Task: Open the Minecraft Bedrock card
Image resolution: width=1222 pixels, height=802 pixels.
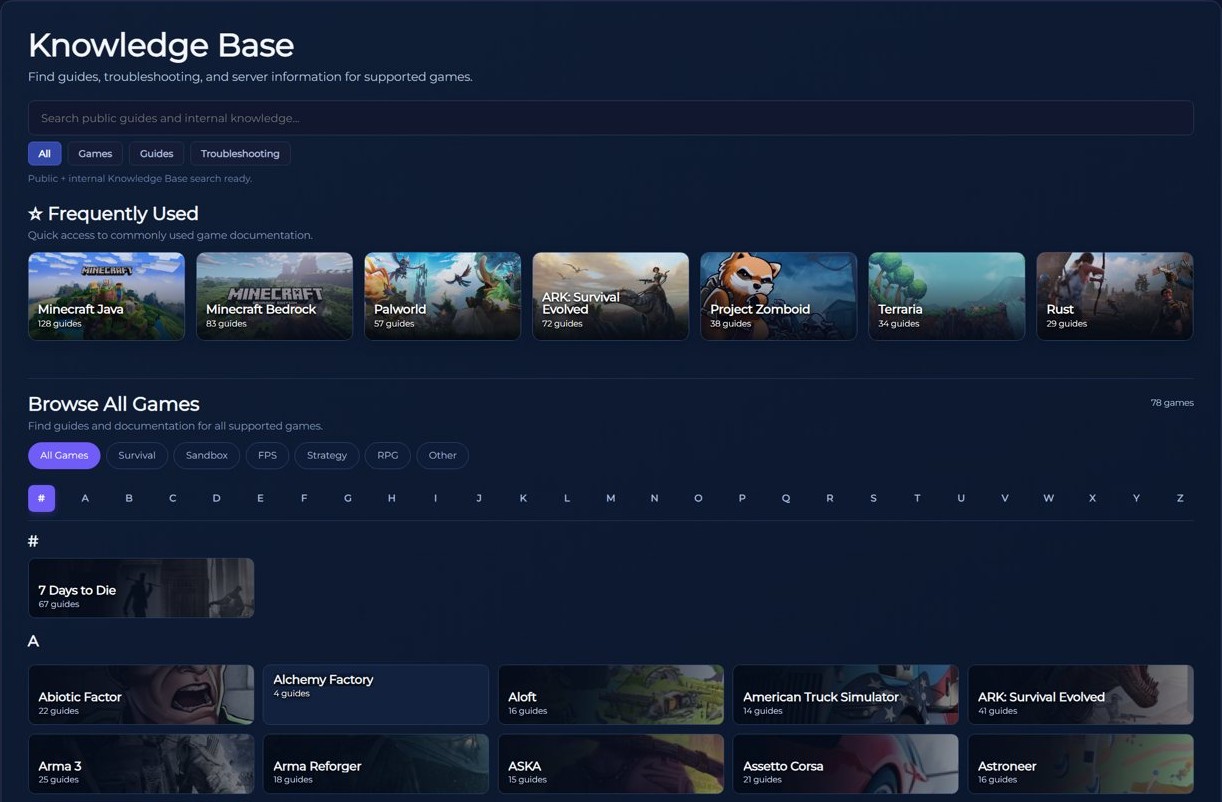Action: 274,296
